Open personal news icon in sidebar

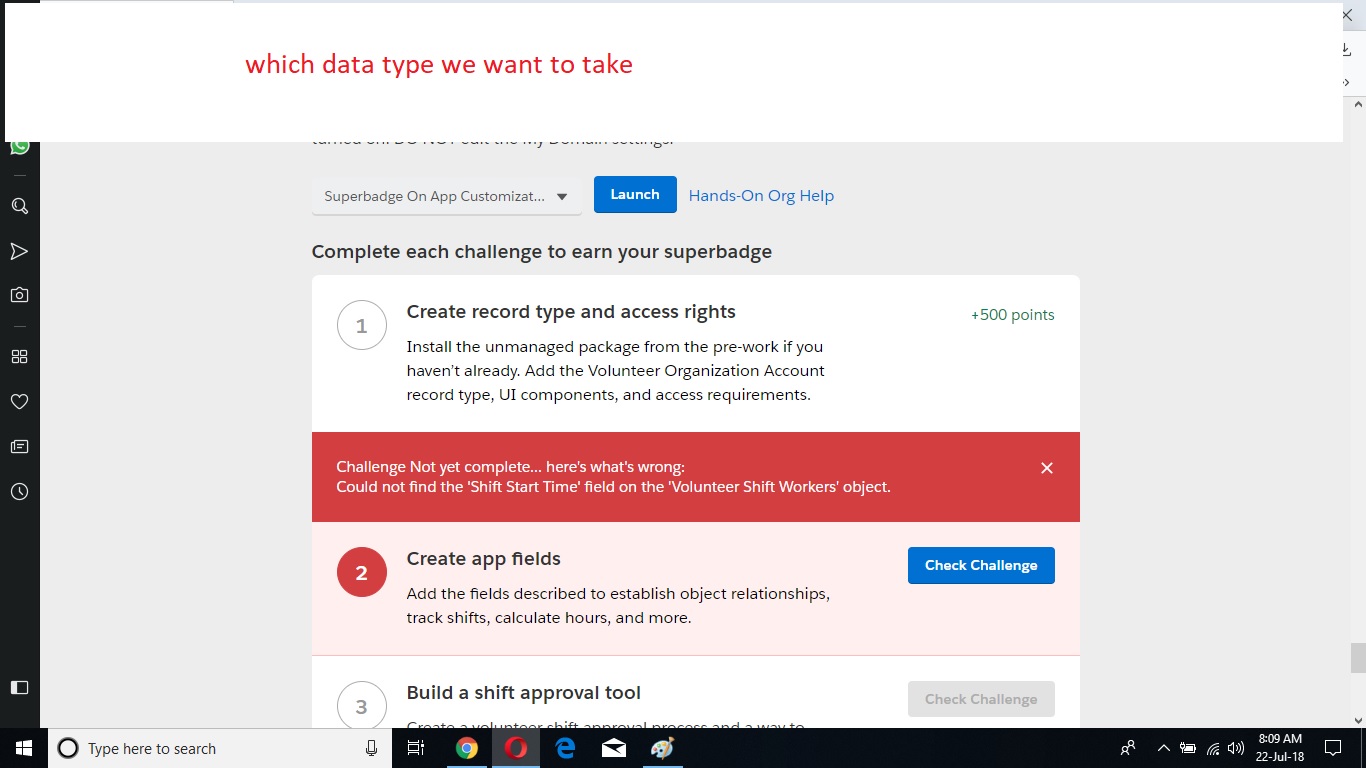[19, 446]
